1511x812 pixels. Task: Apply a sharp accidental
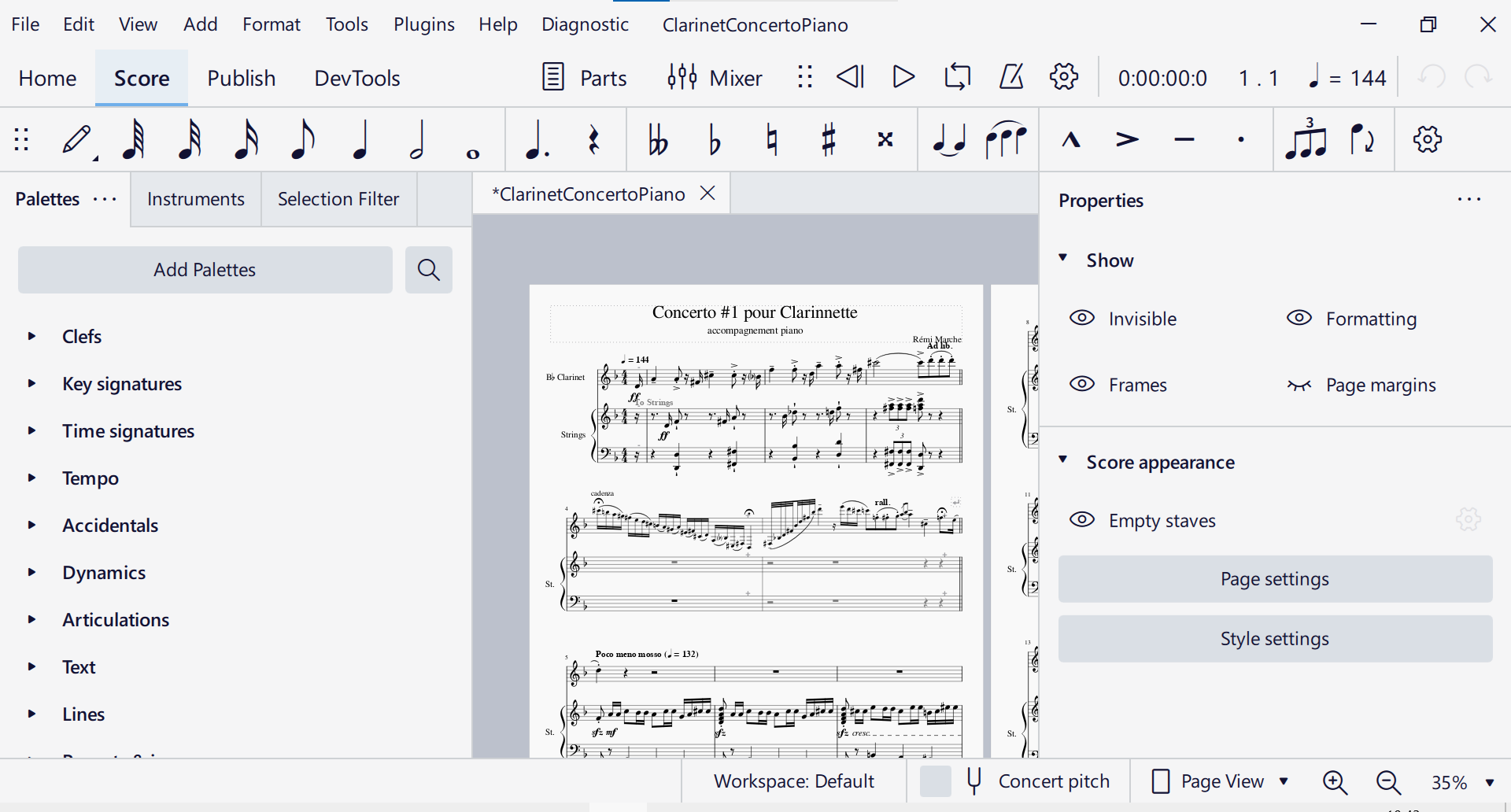828,139
